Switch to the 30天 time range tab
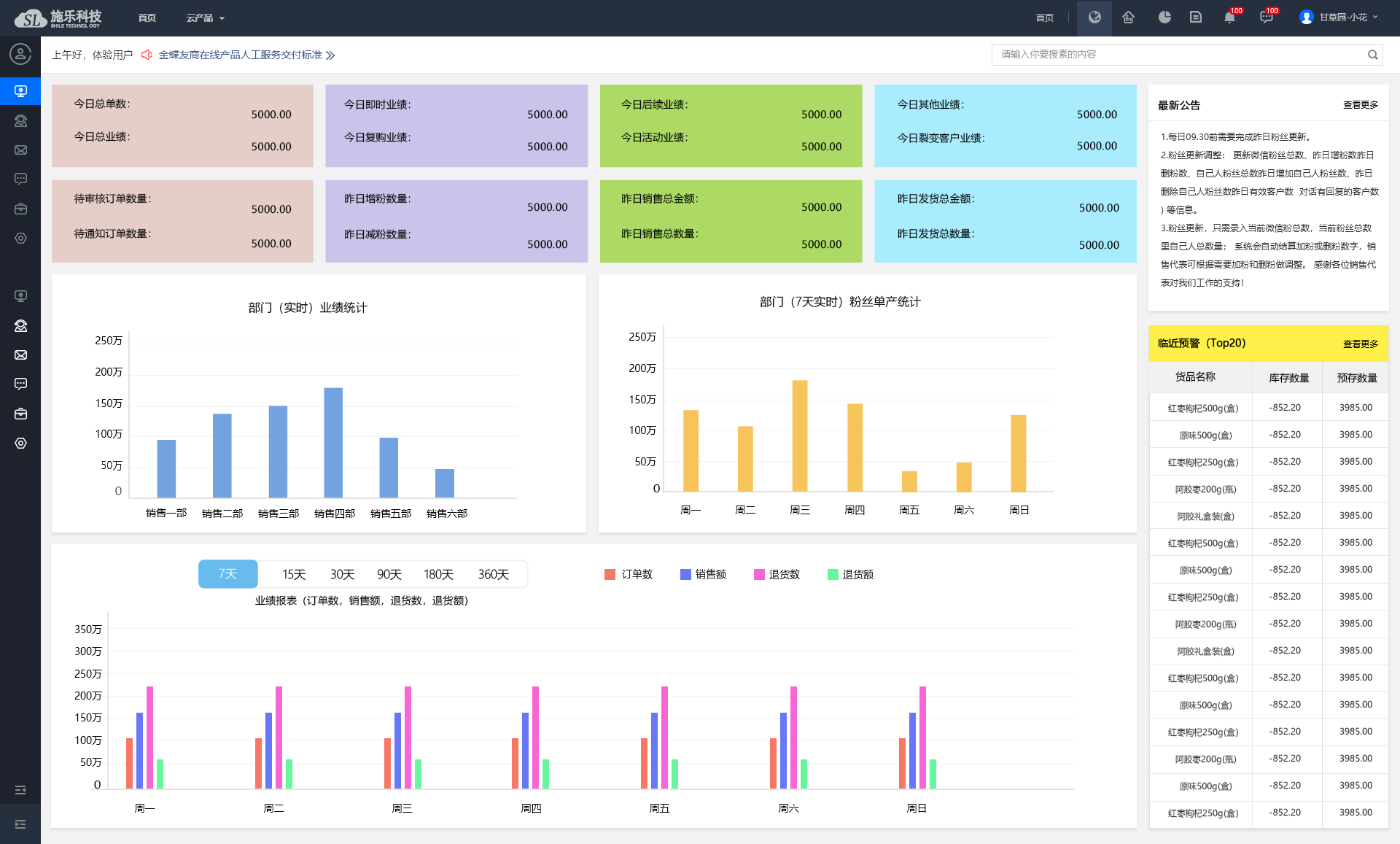This screenshot has width=1400, height=844. [342, 575]
